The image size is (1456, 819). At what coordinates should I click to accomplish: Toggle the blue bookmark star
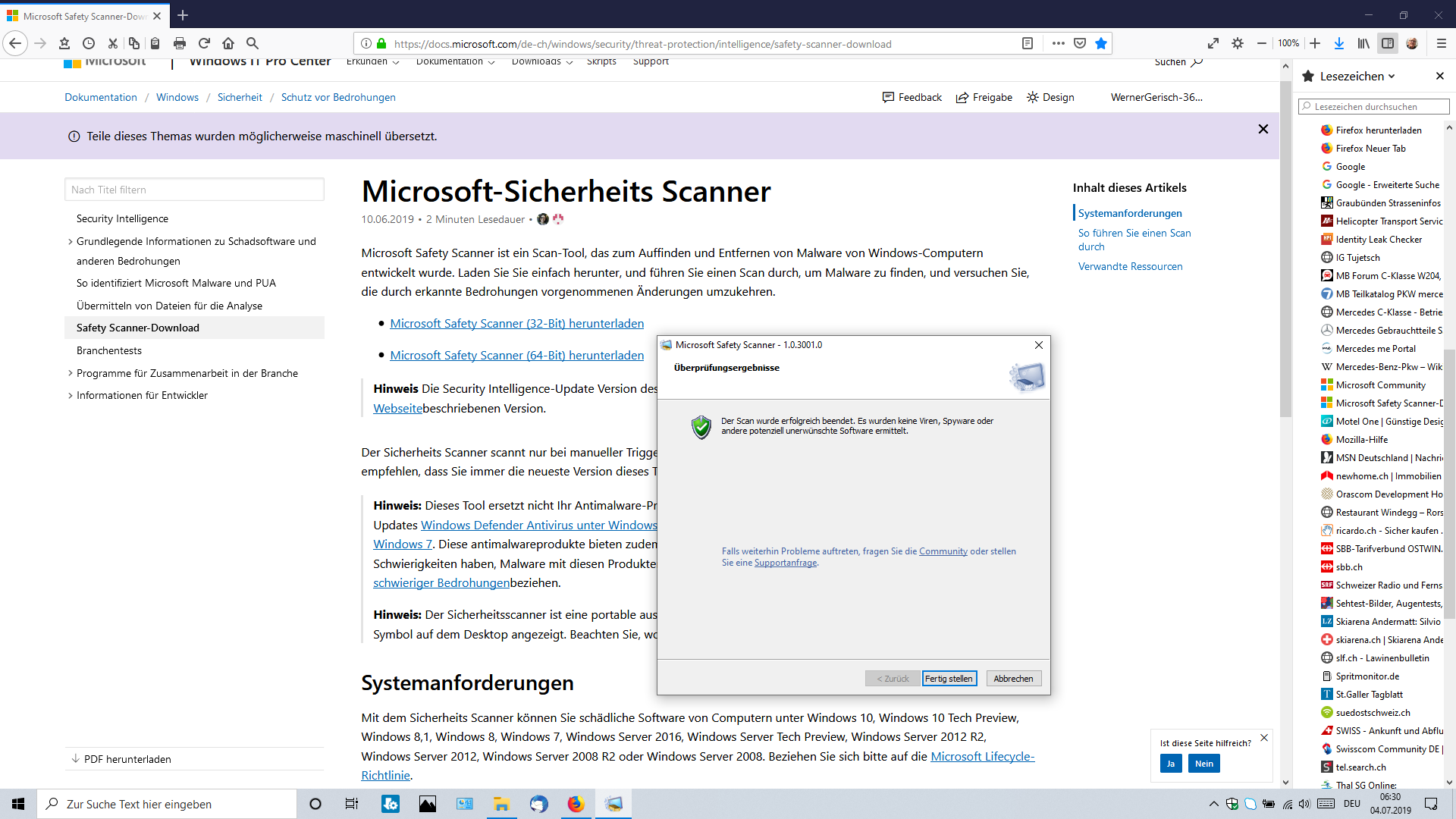pyautogui.click(x=1101, y=43)
